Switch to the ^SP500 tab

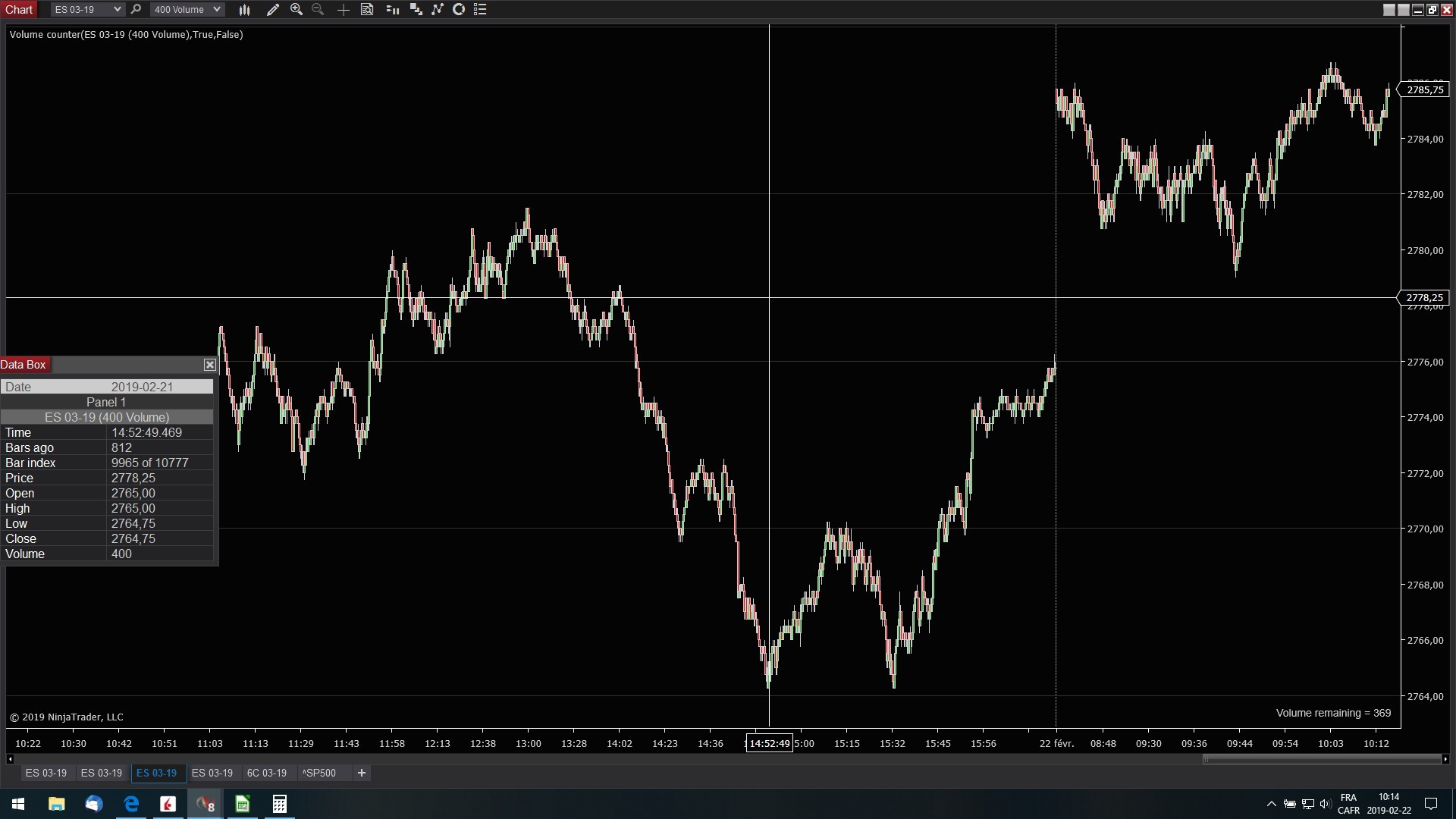point(318,773)
